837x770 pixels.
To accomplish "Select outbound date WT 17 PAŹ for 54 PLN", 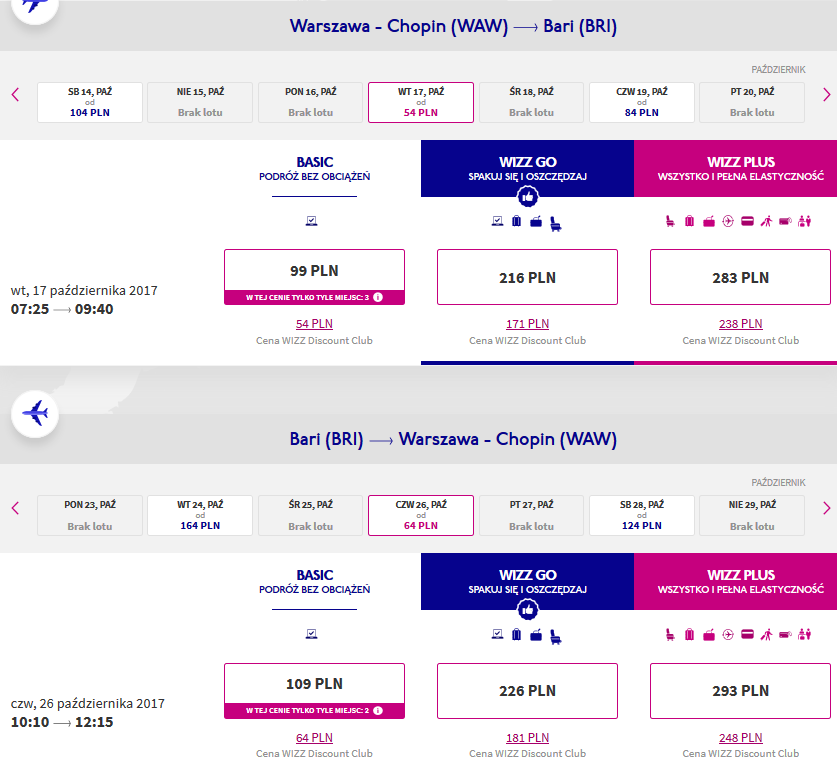I will tap(421, 103).
